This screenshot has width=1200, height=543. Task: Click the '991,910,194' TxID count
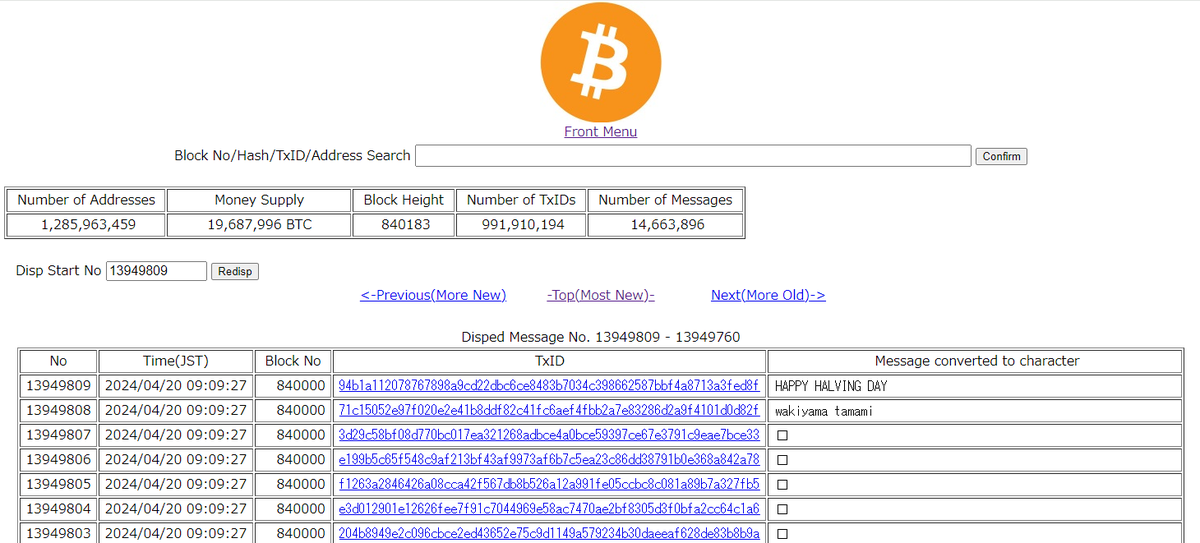pos(521,225)
